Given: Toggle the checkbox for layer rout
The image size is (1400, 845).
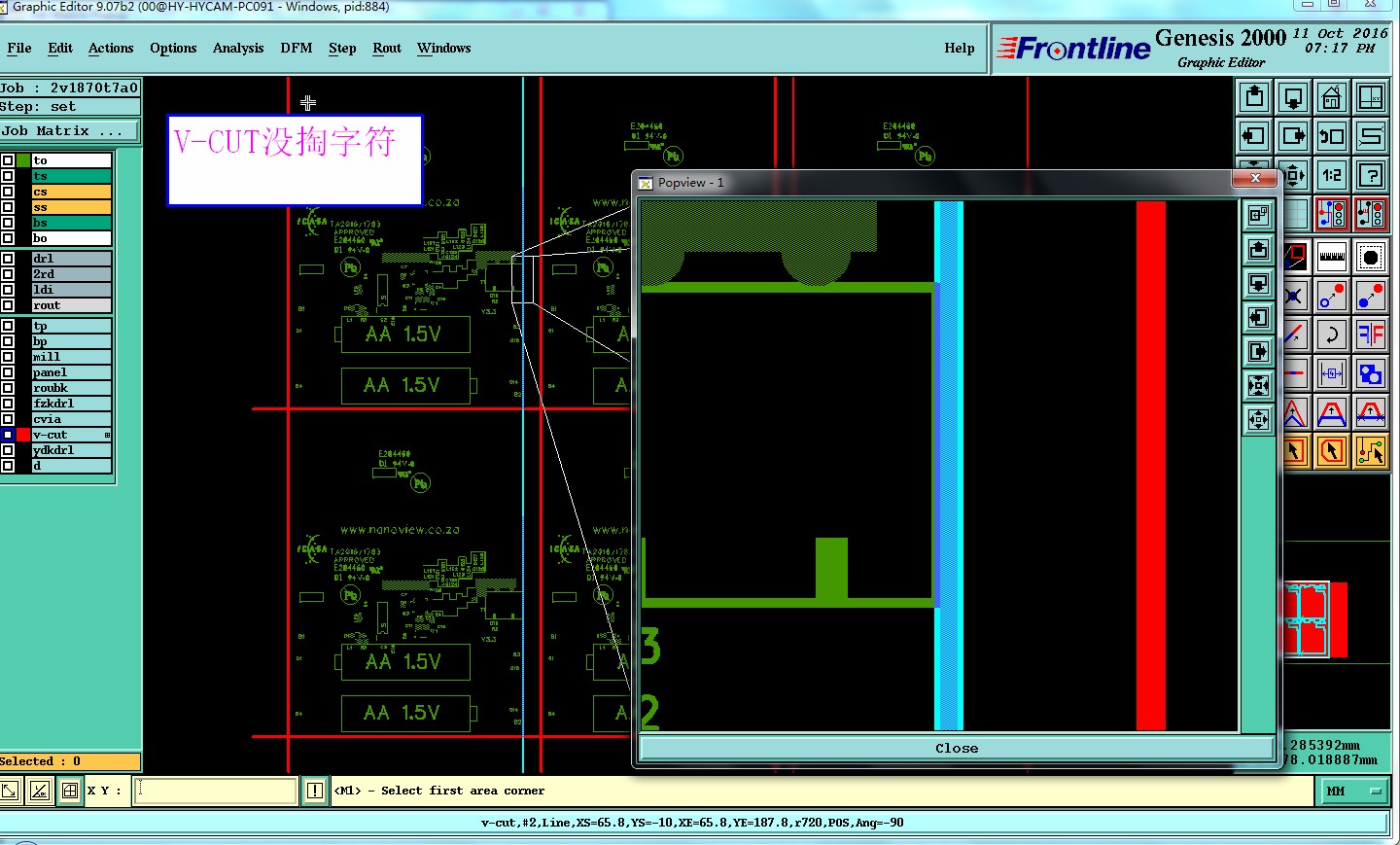Looking at the screenshot, I should (8, 305).
